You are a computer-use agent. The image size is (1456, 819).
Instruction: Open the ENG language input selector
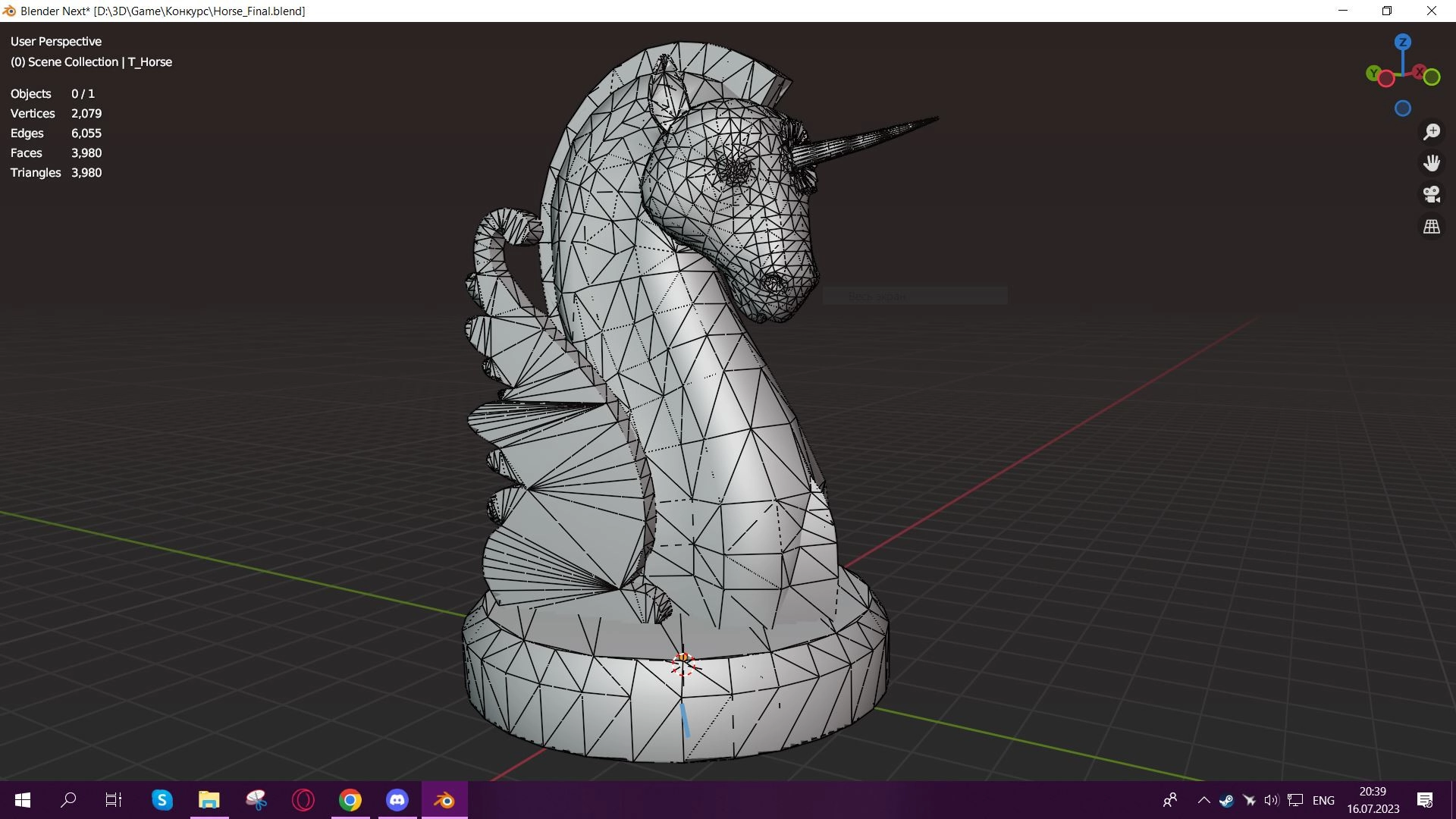coord(1323,800)
